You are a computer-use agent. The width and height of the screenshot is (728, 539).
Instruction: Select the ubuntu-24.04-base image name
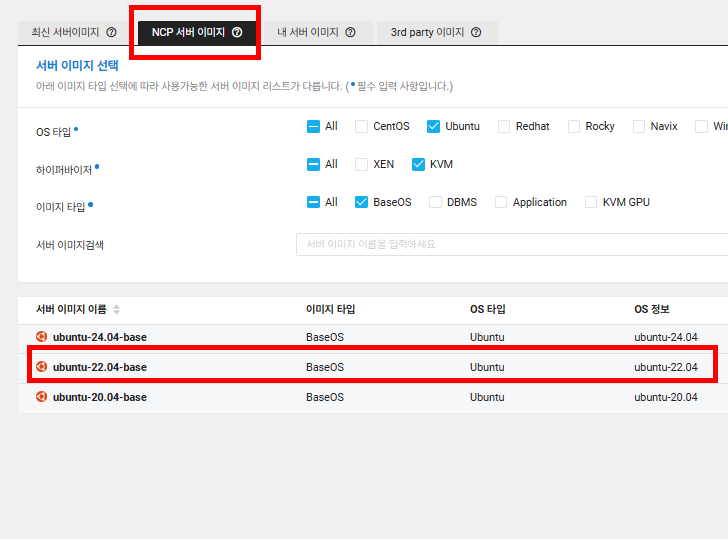[x=100, y=337]
